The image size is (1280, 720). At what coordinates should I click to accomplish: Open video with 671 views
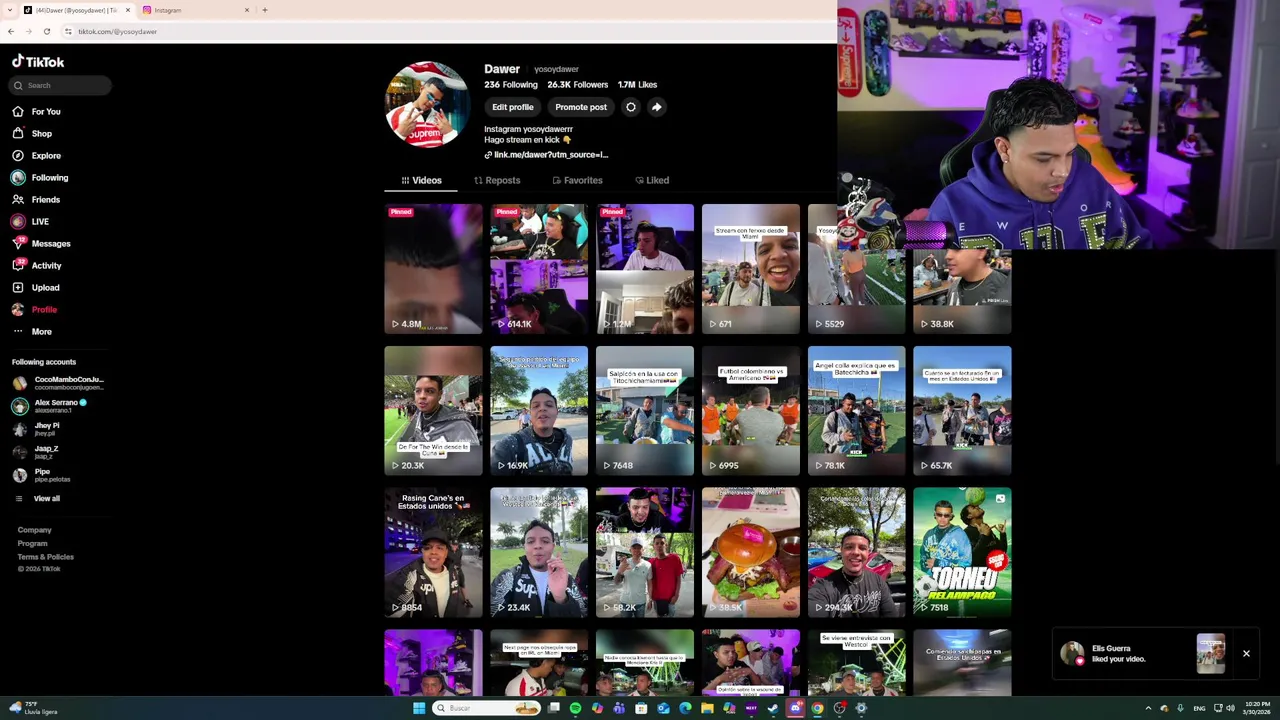coord(751,269)
